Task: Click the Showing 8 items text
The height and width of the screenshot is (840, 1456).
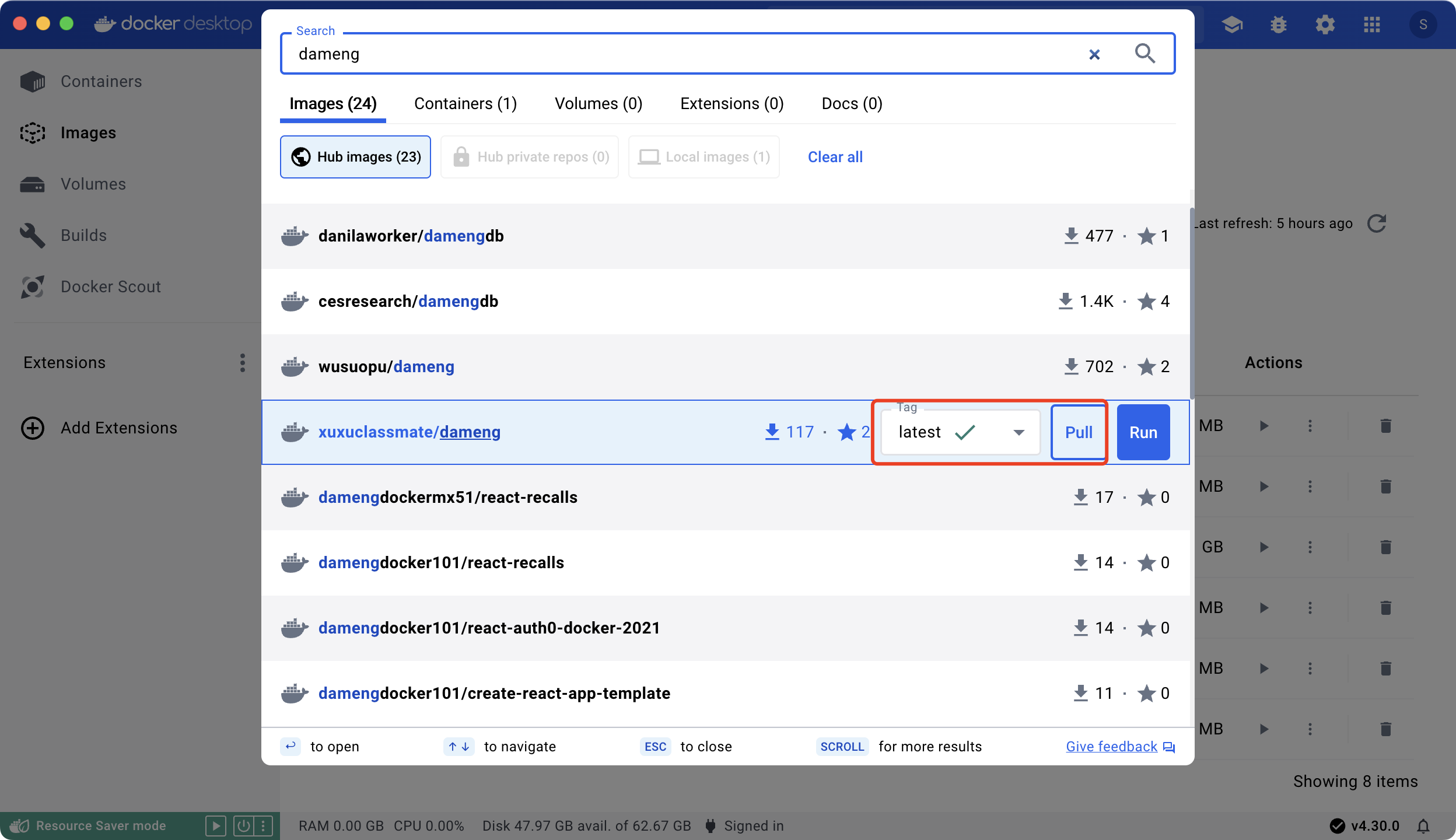Action: point(1355,781)
